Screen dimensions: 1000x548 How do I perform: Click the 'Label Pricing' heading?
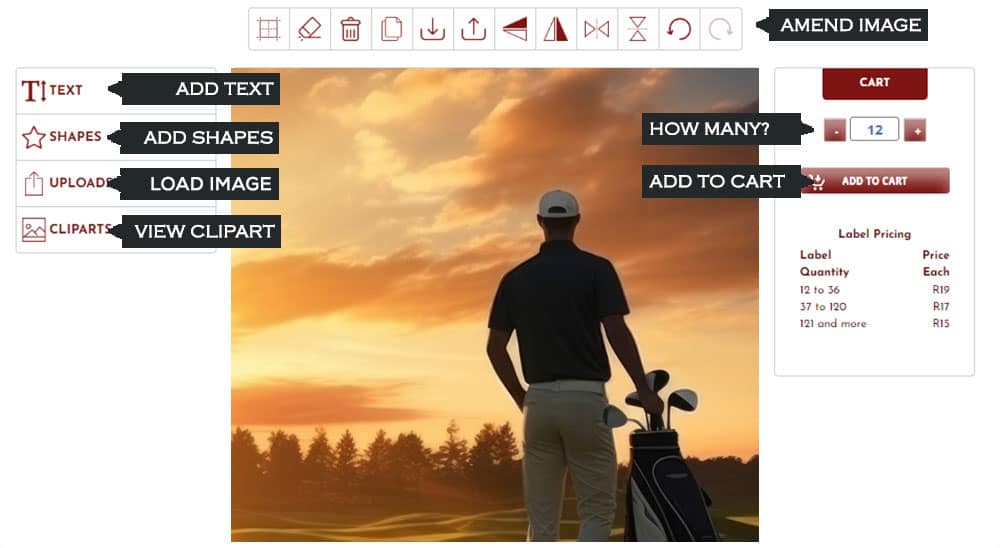coord(874,234)
